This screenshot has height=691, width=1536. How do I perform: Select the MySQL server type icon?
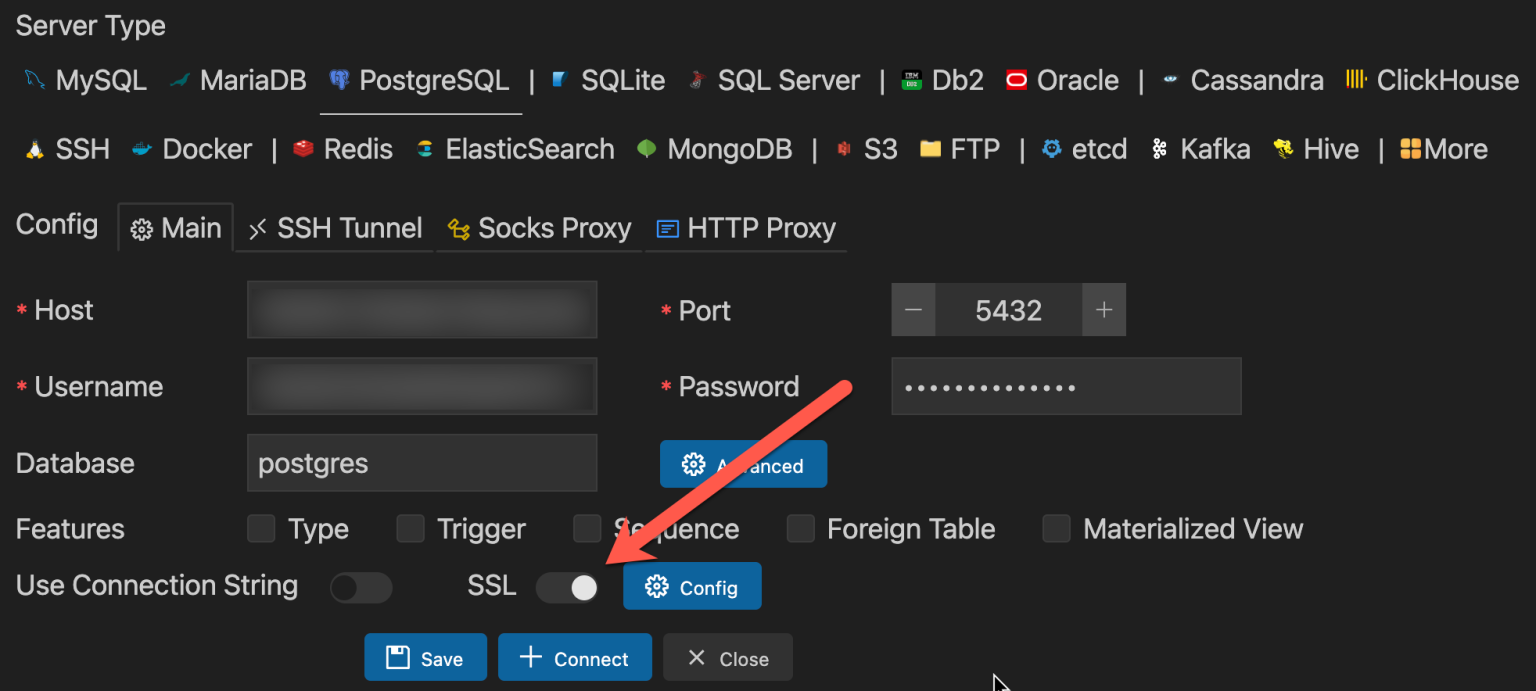31,80
